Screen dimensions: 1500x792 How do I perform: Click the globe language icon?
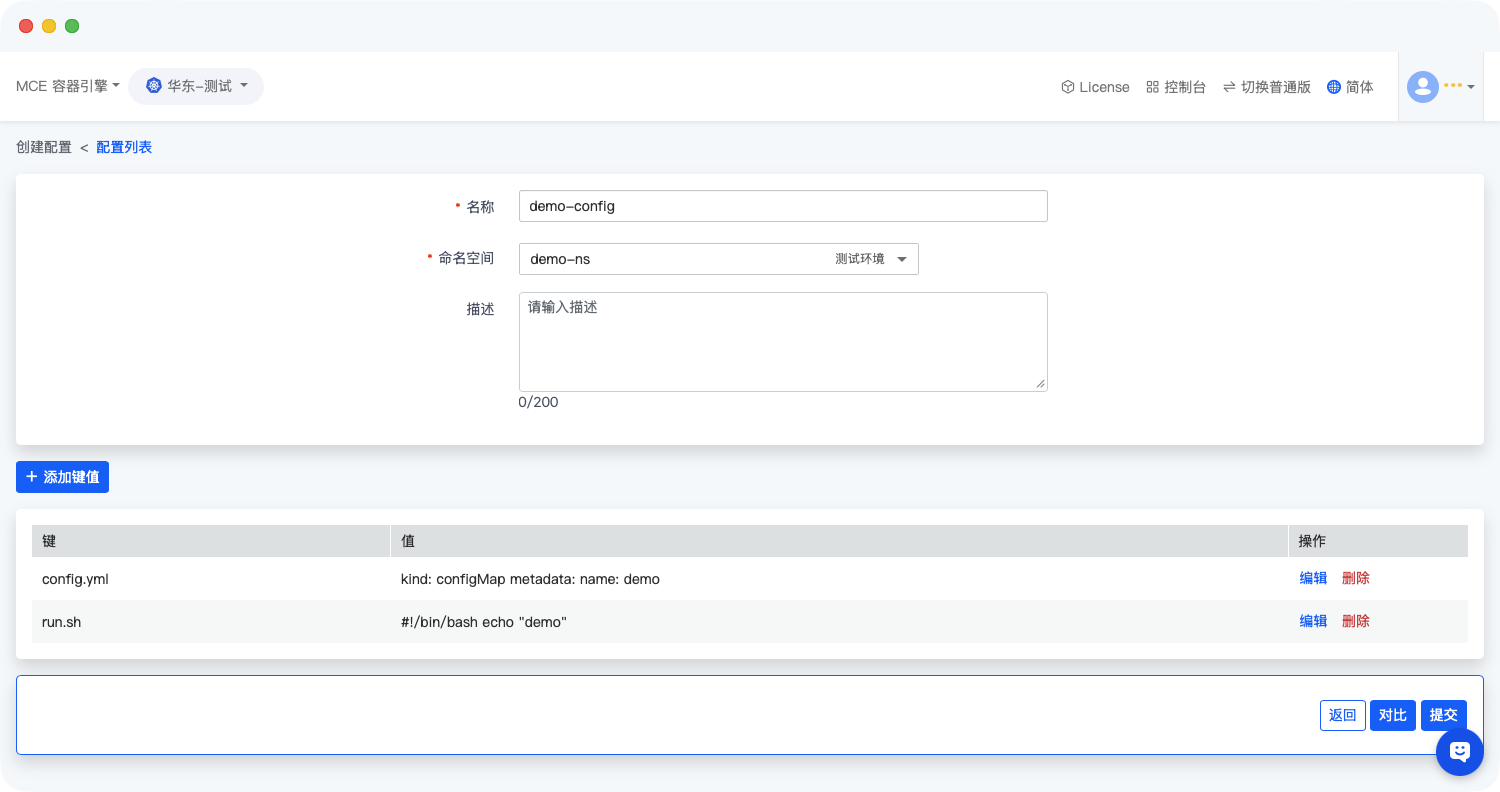(1333, 87)
